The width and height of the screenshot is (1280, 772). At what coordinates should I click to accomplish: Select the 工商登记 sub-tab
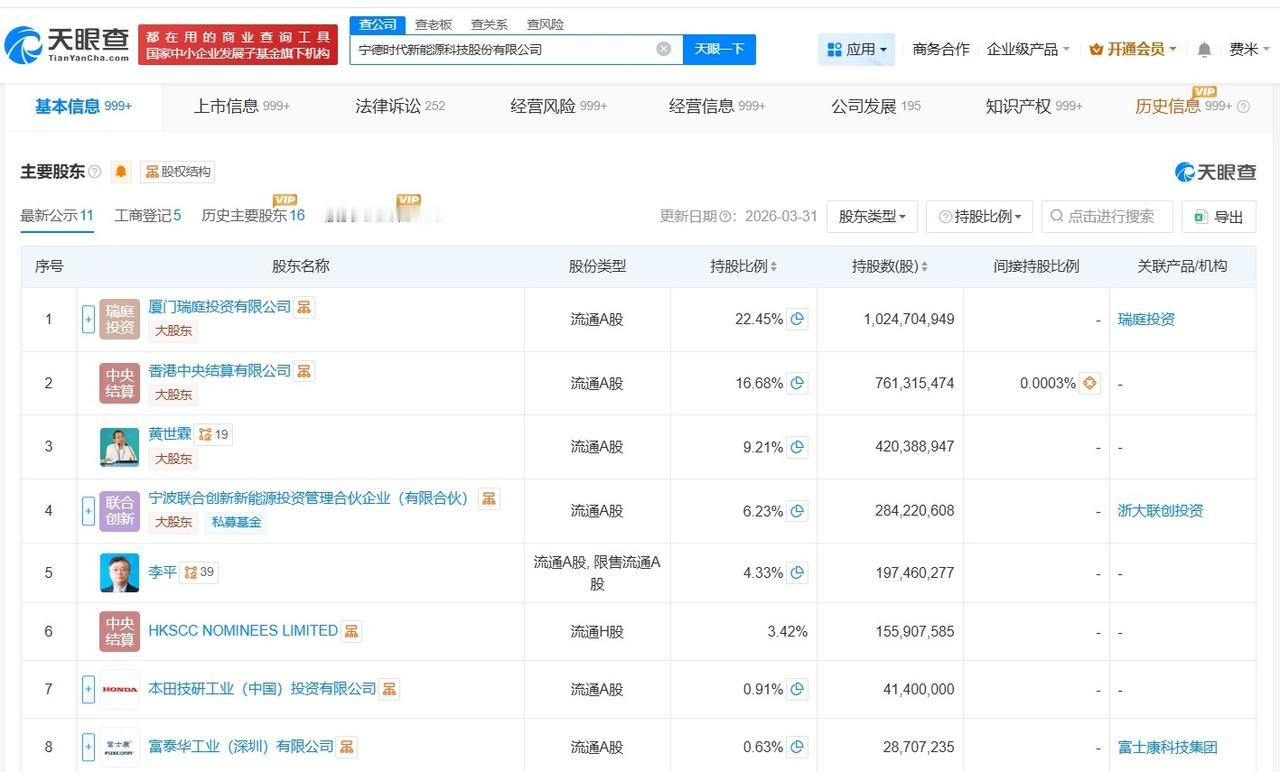coord(147,215)
